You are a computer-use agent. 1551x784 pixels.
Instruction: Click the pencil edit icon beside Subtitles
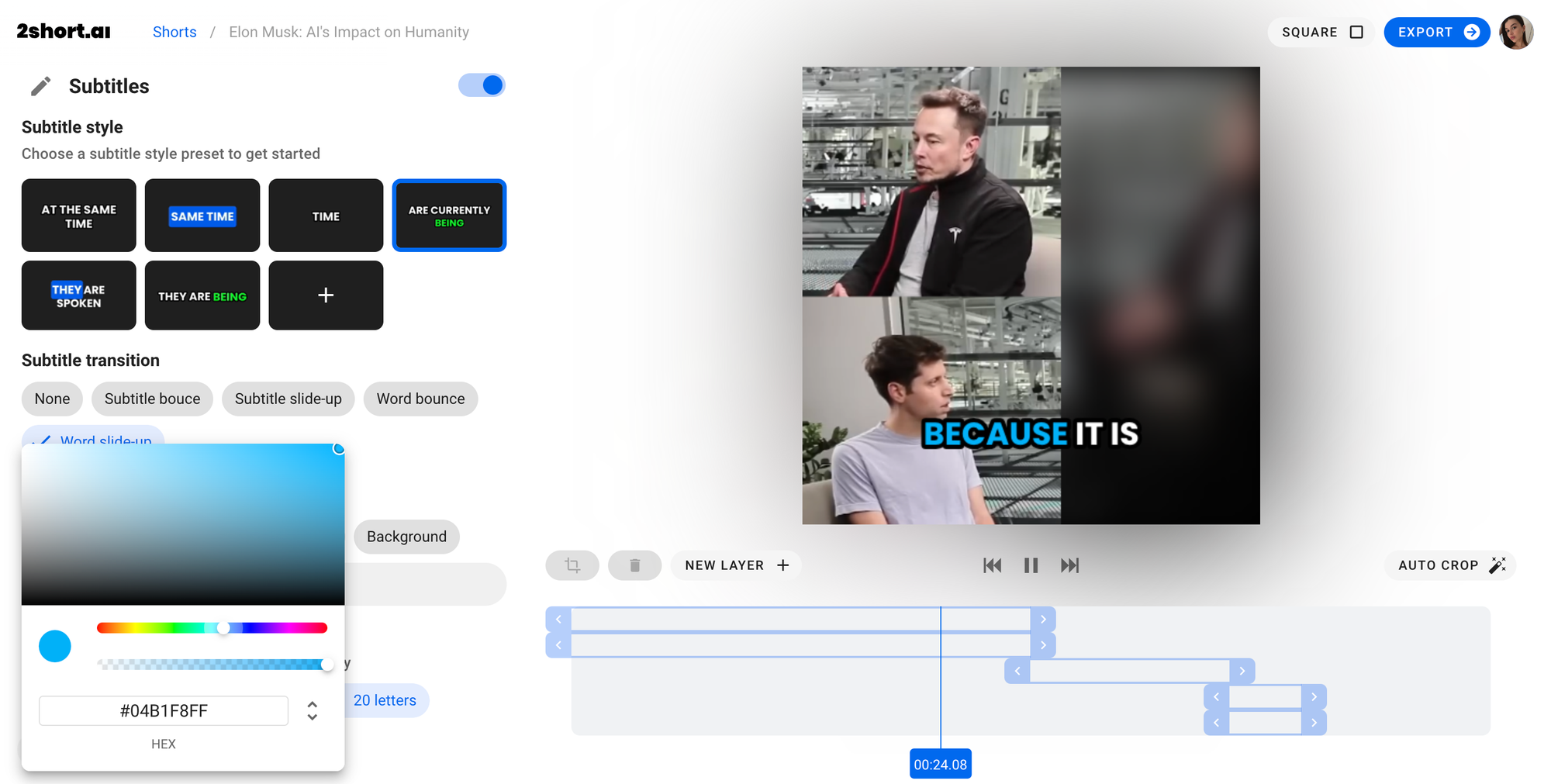(x=41, y=86)
